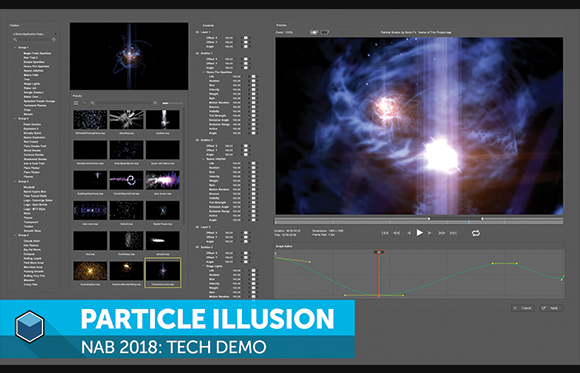The height and width of the screenshot is (373, 580).
Task: Select Turbulent Plasma in Group 1
Action: click(35, 105)
